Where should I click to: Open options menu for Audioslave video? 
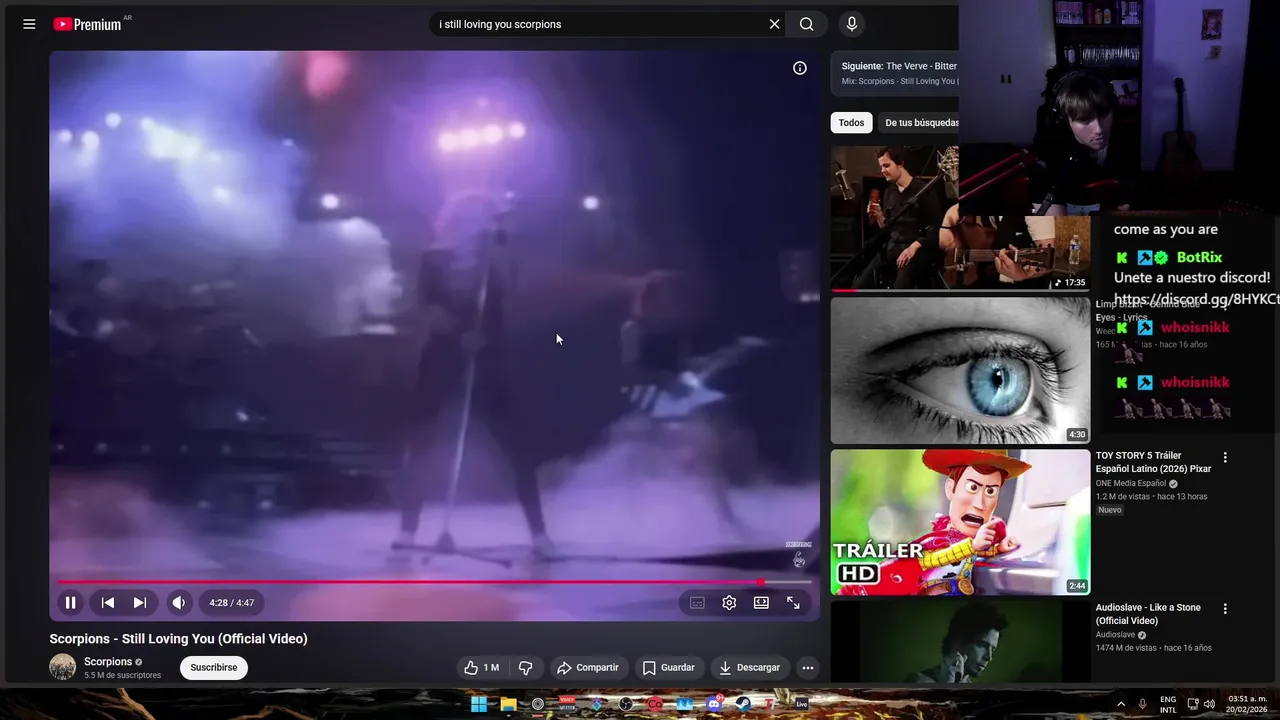point(1225,608)
